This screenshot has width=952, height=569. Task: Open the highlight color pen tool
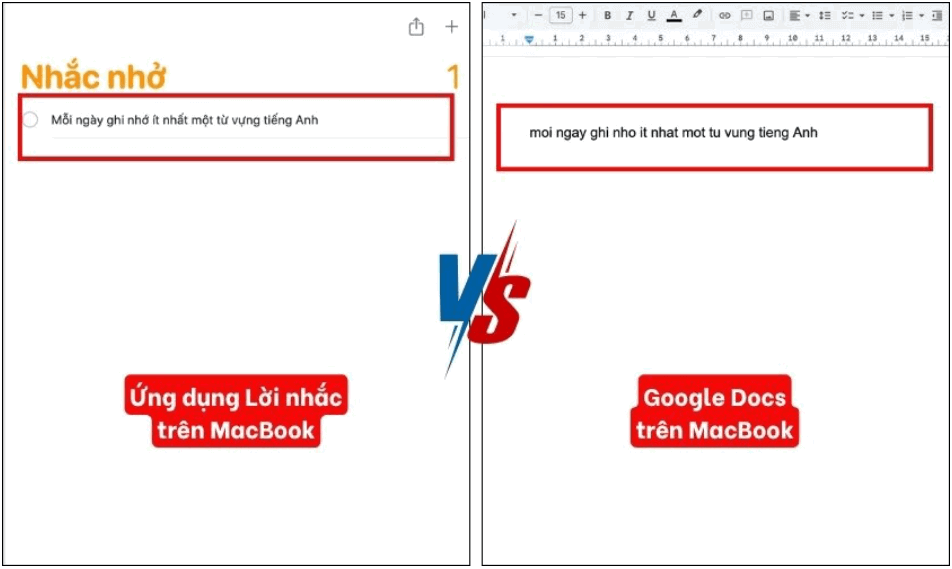pyautogui.click(x=697, y=15)
